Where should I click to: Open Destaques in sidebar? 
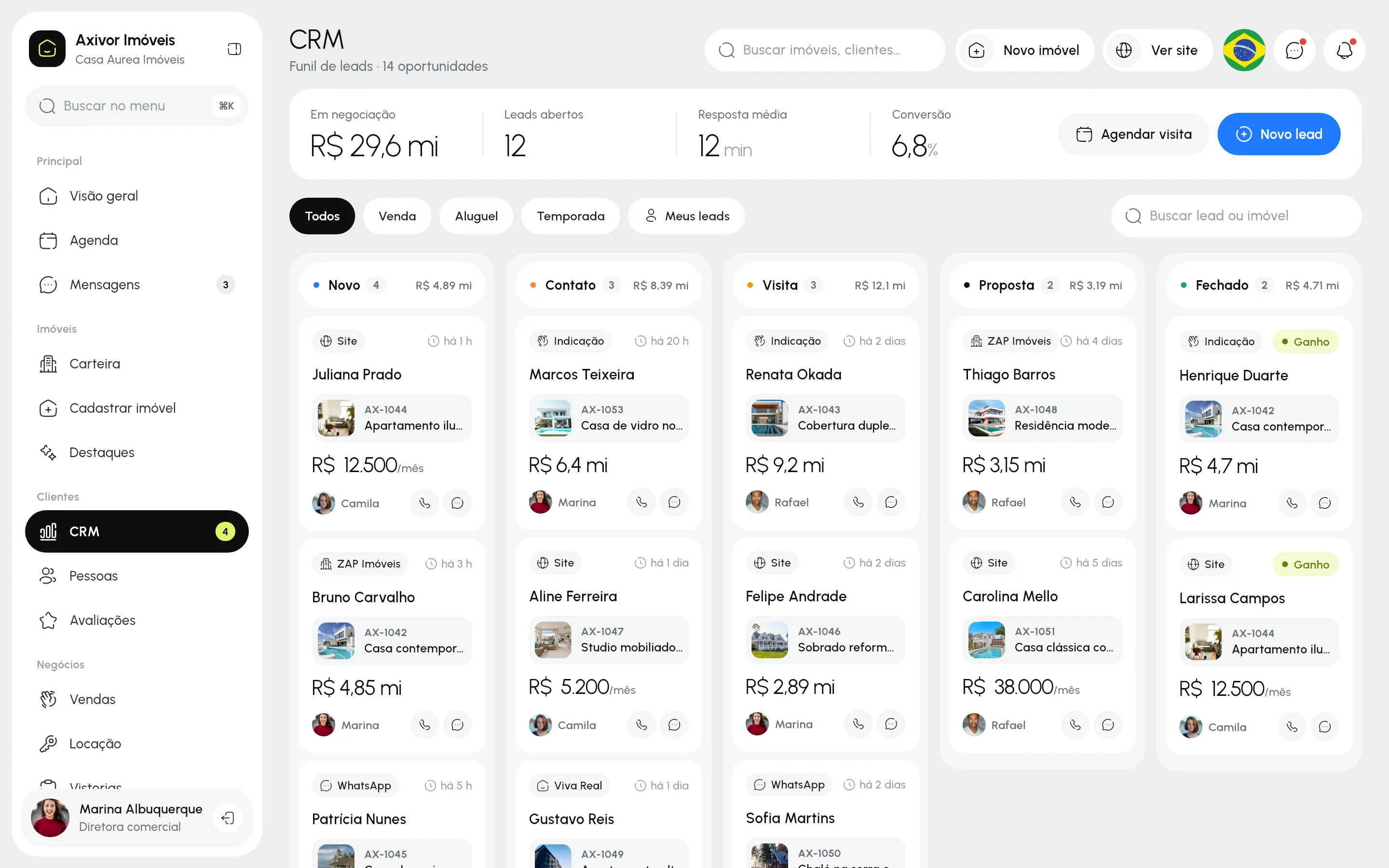click(x=136, y=452)
